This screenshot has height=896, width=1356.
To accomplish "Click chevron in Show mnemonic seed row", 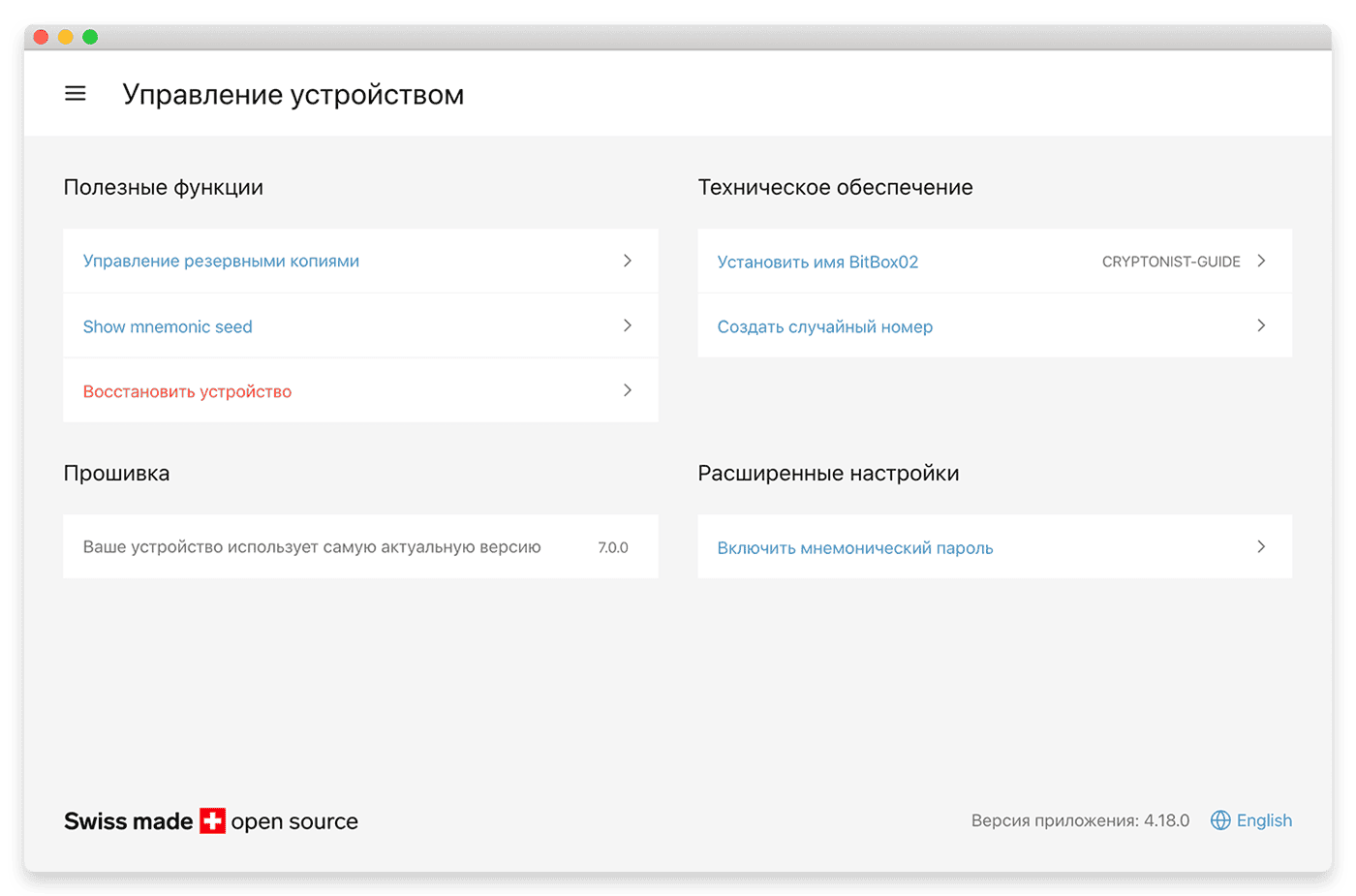I will tap(628, 325).
